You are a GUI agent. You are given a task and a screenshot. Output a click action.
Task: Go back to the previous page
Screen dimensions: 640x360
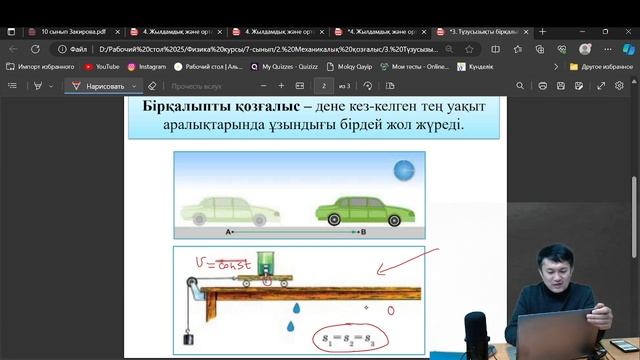click(13, 49)
